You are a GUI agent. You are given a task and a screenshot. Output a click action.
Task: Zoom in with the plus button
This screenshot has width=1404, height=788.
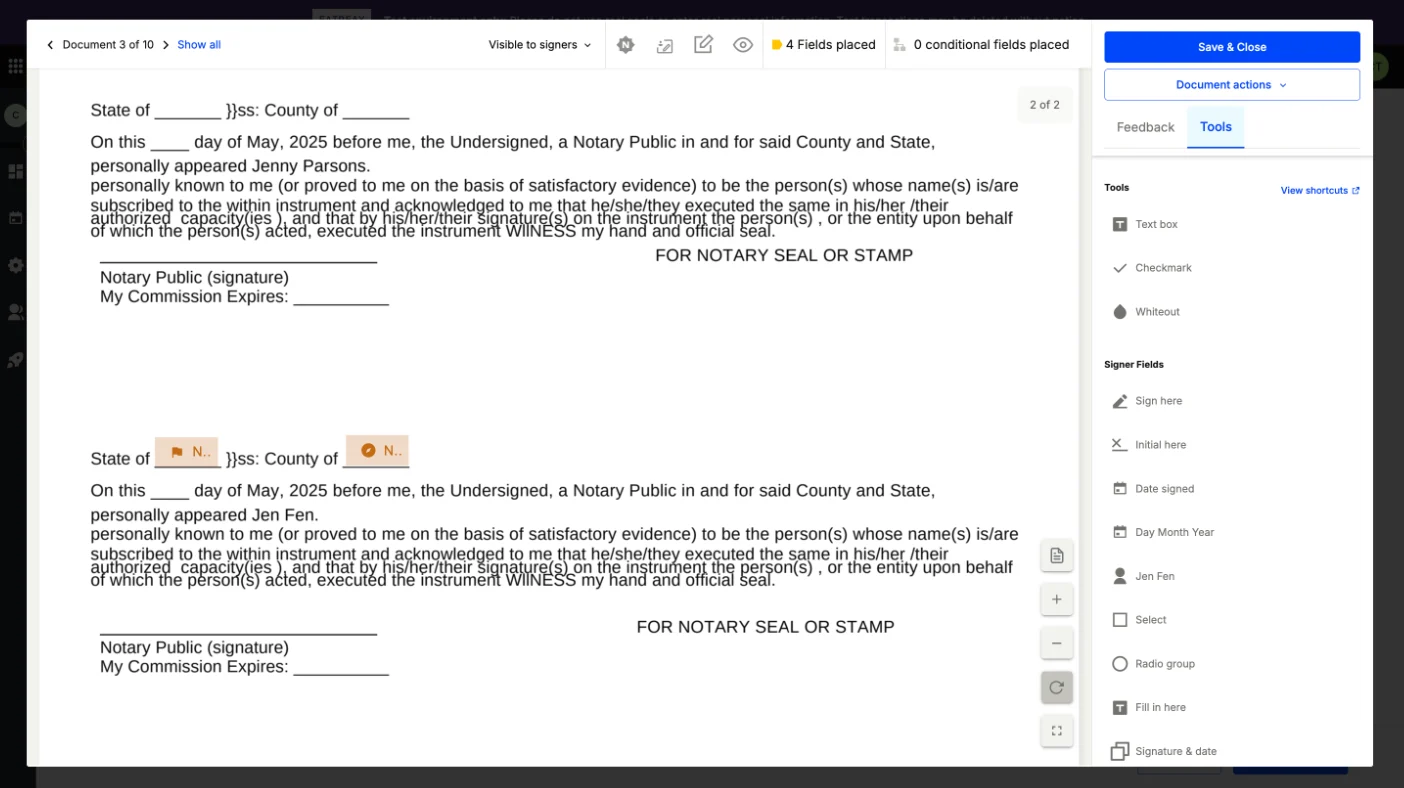(1057, 600)
